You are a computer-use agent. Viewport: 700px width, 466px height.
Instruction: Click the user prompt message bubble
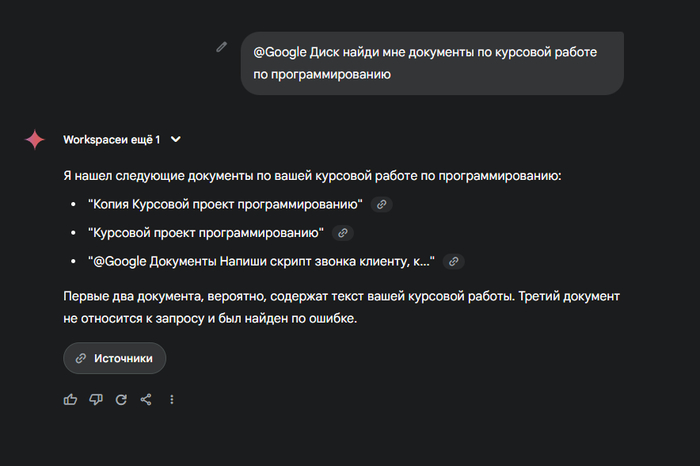pyautogui.click(x=432, y=62)
